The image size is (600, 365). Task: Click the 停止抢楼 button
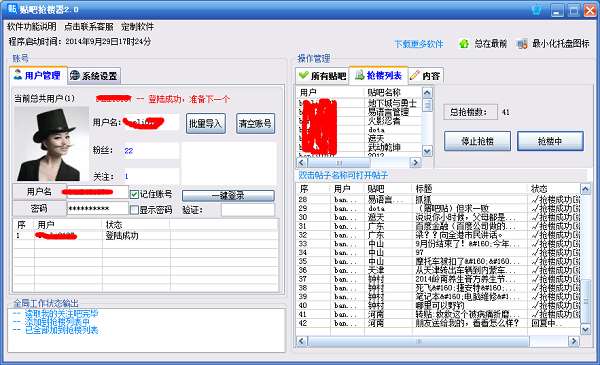(477, 141)
